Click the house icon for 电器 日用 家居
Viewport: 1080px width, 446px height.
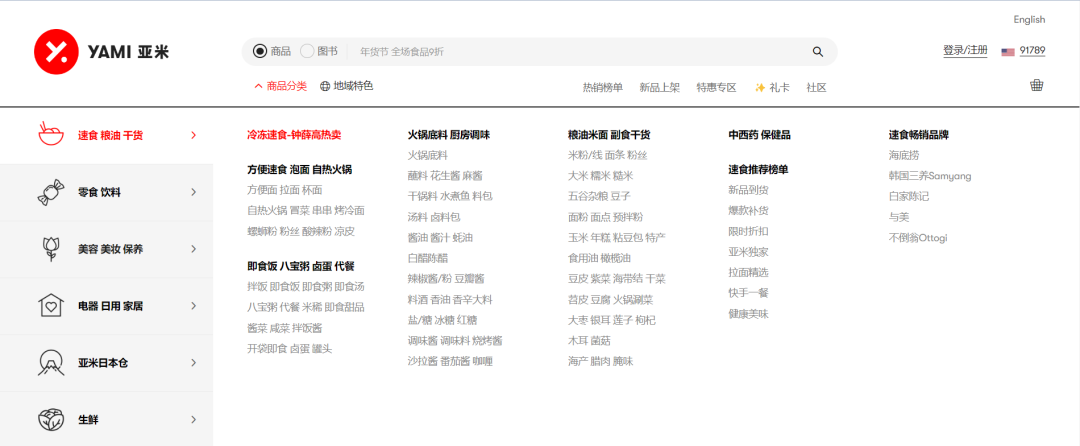point(50,306)
